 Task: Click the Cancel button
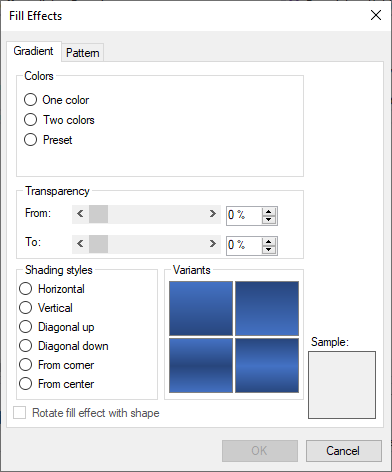pyautogui.click(x=344, y=451)
